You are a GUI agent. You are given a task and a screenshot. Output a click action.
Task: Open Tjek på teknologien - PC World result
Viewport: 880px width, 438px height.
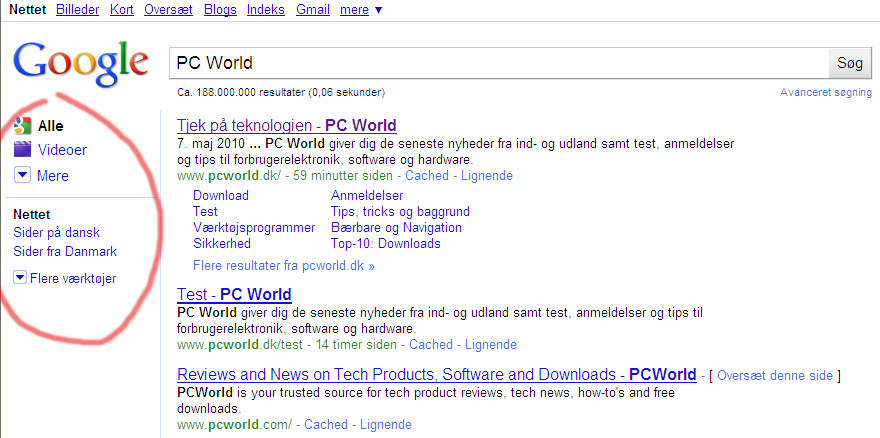286,126
